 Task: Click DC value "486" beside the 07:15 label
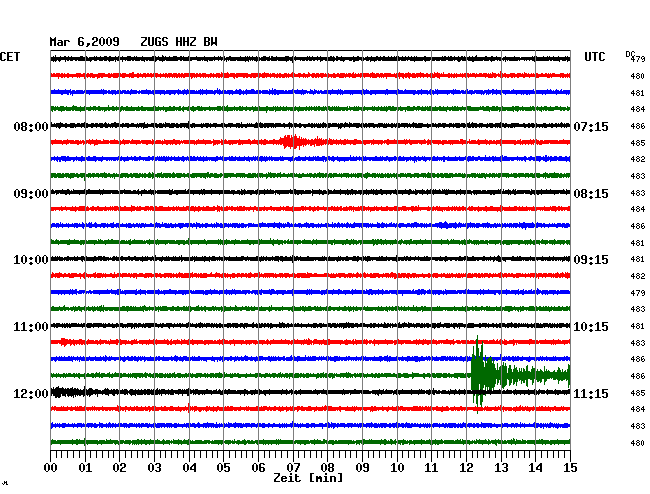click(638, 126)
